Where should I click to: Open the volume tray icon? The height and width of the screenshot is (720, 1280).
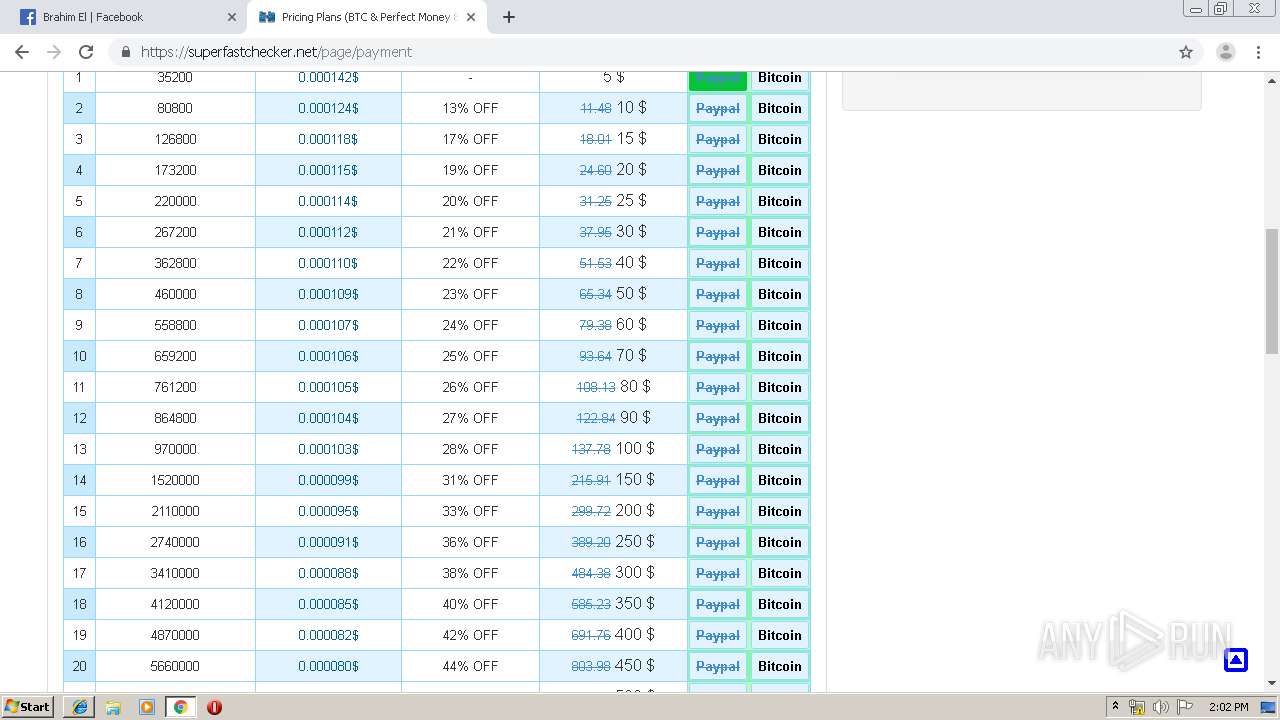click(1160, 707)
